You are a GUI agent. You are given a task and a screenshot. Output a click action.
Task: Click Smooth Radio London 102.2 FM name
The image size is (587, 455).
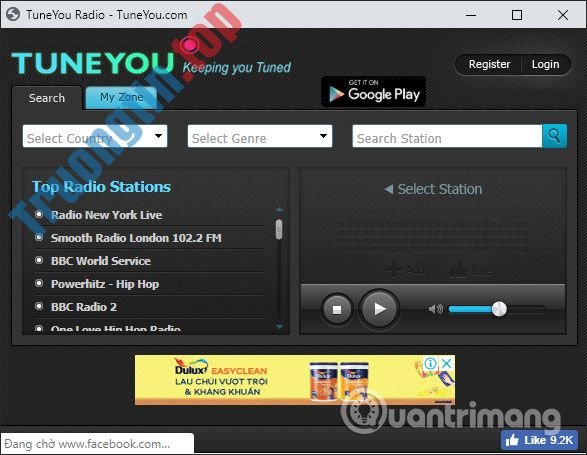coord(136,238)
